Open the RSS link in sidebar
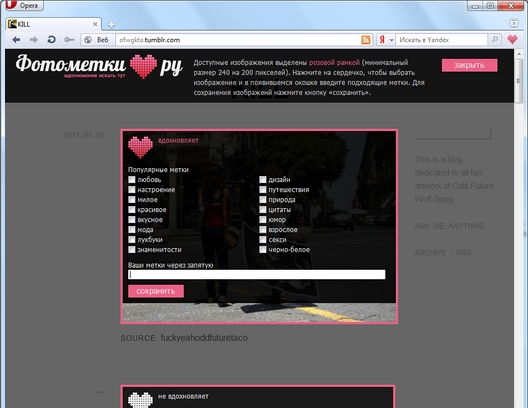528x408 pixels. click(x=464, y=252)
